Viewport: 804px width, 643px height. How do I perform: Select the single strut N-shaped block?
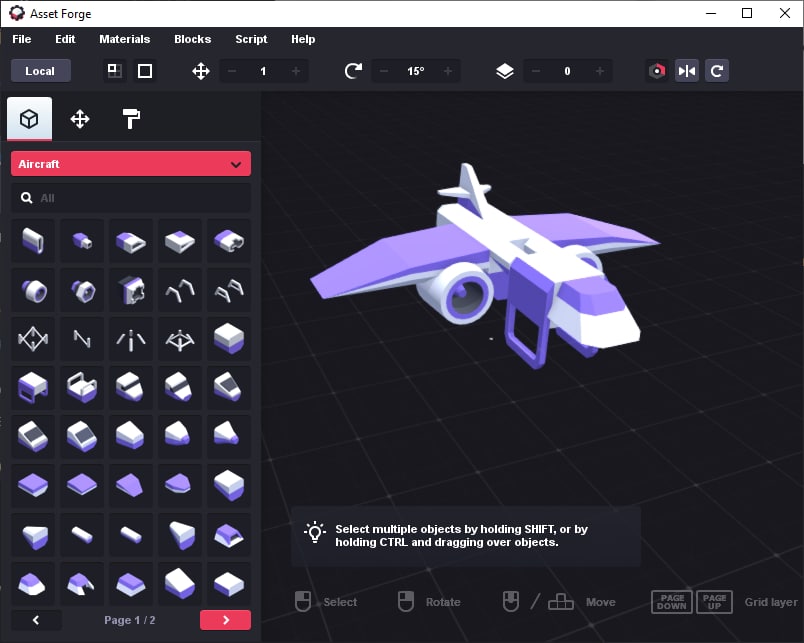[82, 339]
